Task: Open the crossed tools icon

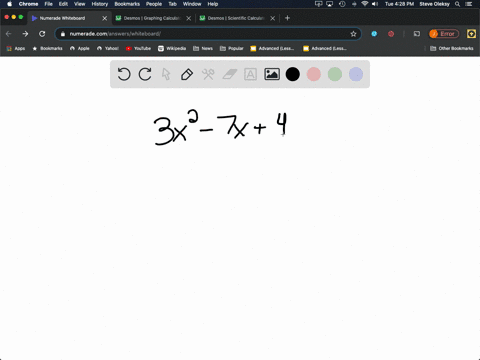Action: [208, 74]
